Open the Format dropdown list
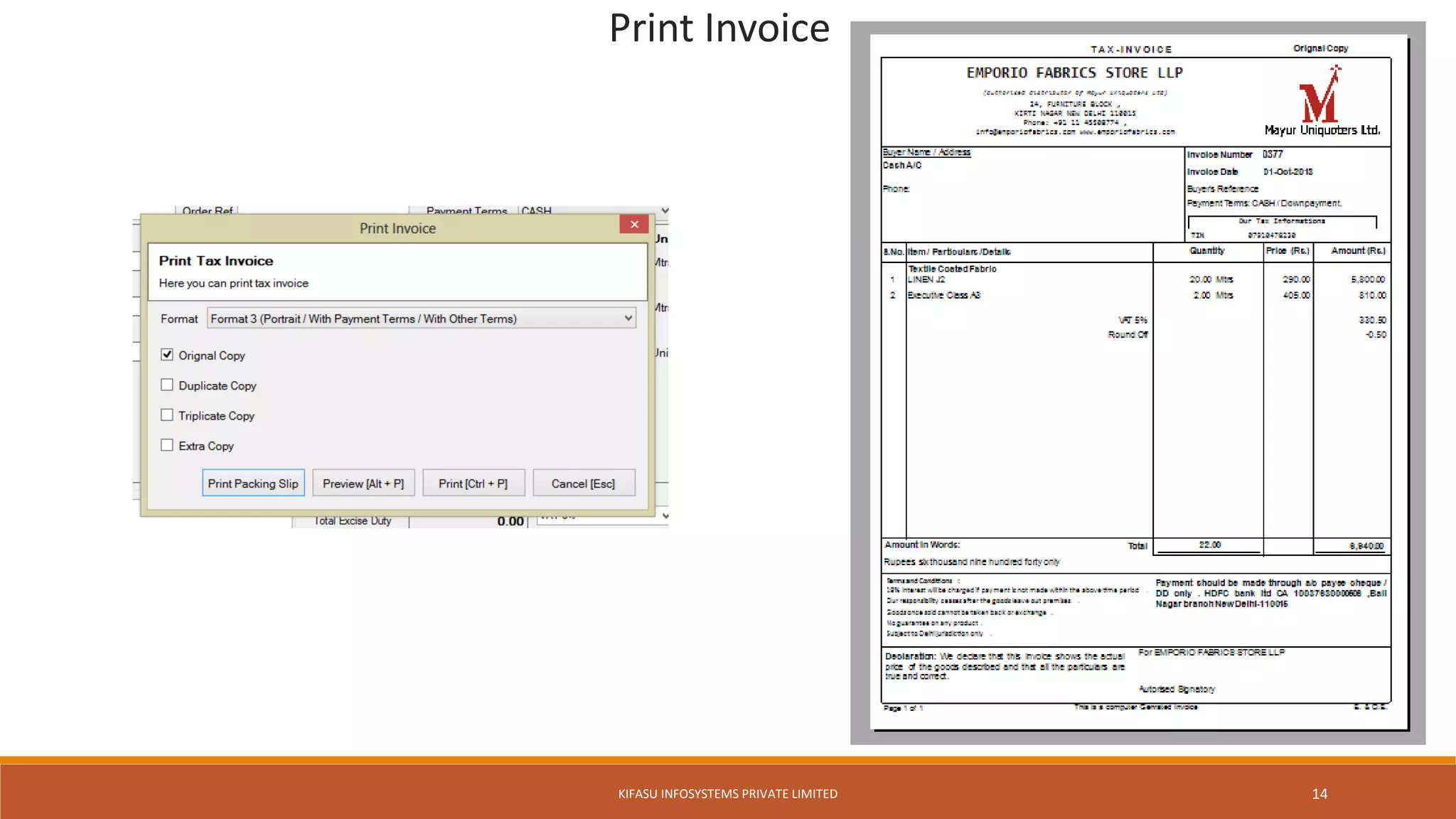The height and width of the screenshot is (819, 1456). (421, 318)
